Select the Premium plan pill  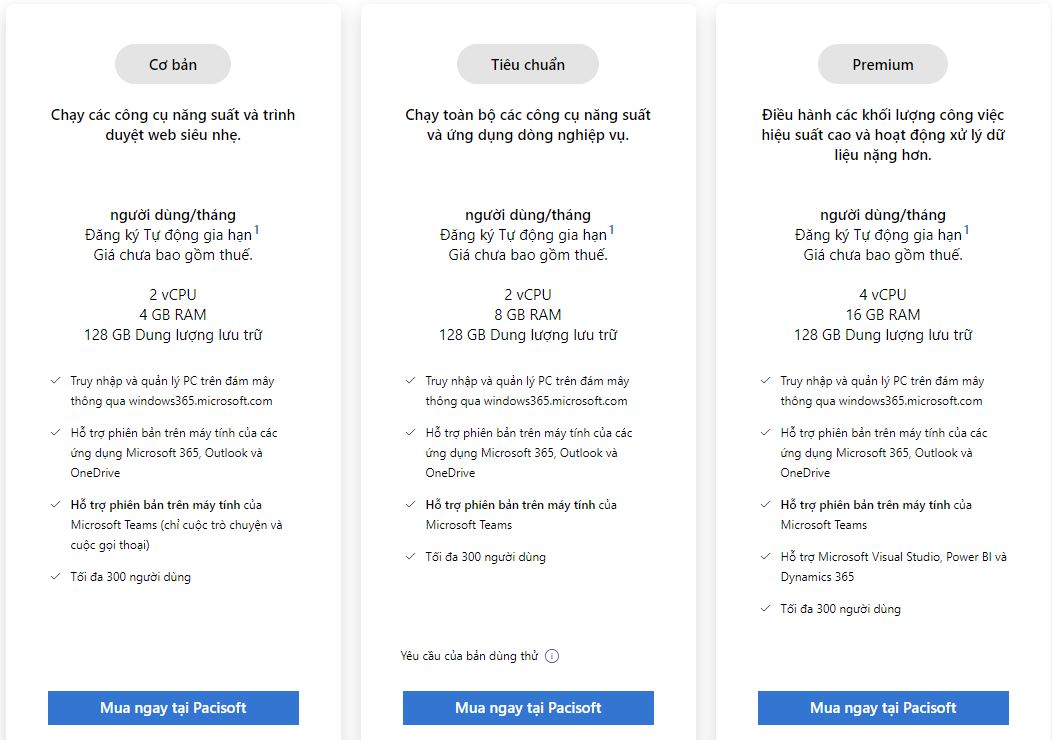(x=883, y=64)
